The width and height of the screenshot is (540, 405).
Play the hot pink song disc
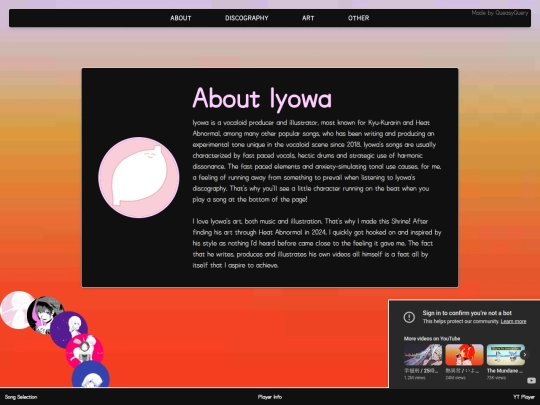pyautogui.click(x=85, y=352)
